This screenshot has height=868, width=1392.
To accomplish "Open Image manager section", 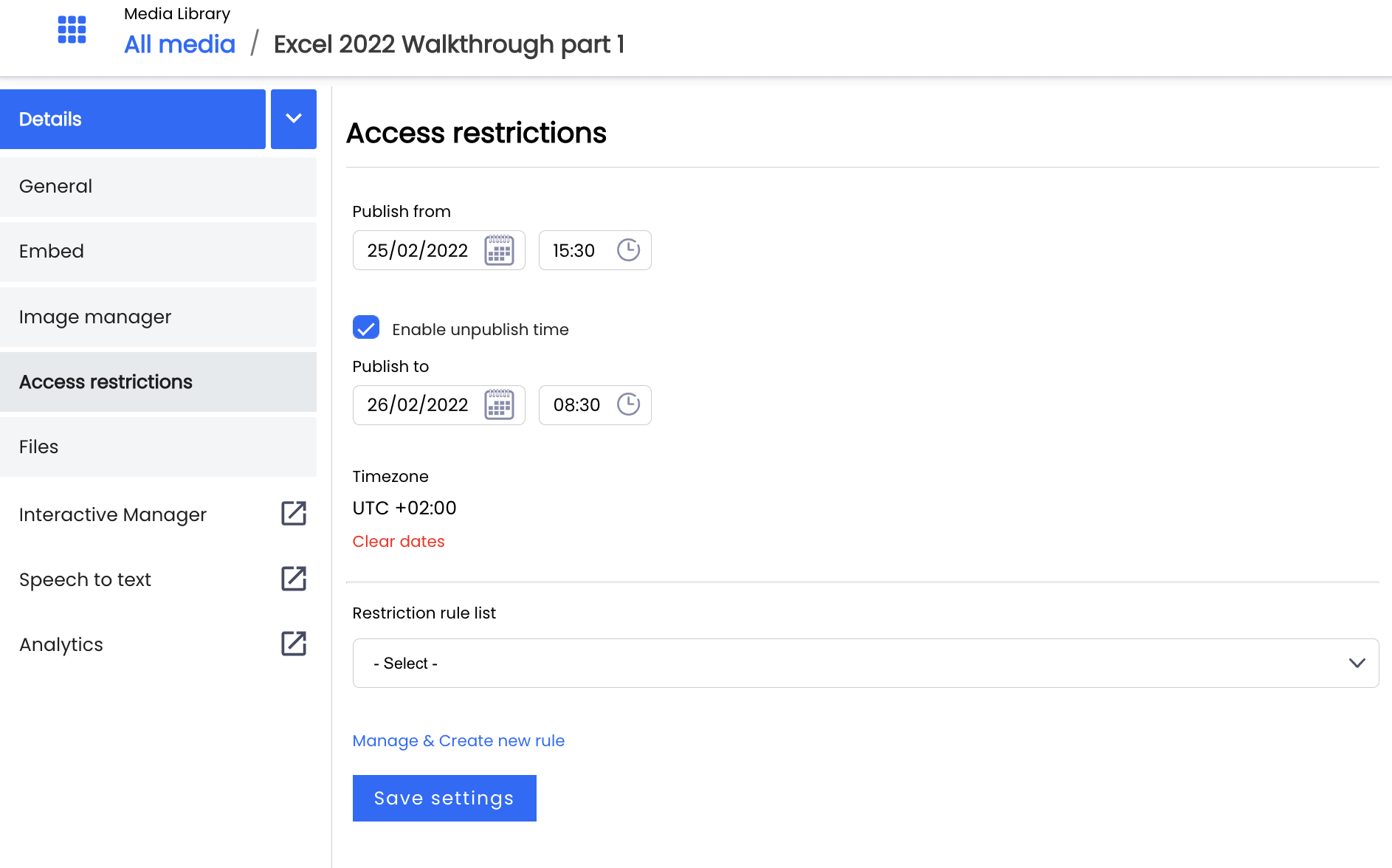I will [x=158, y=317].
